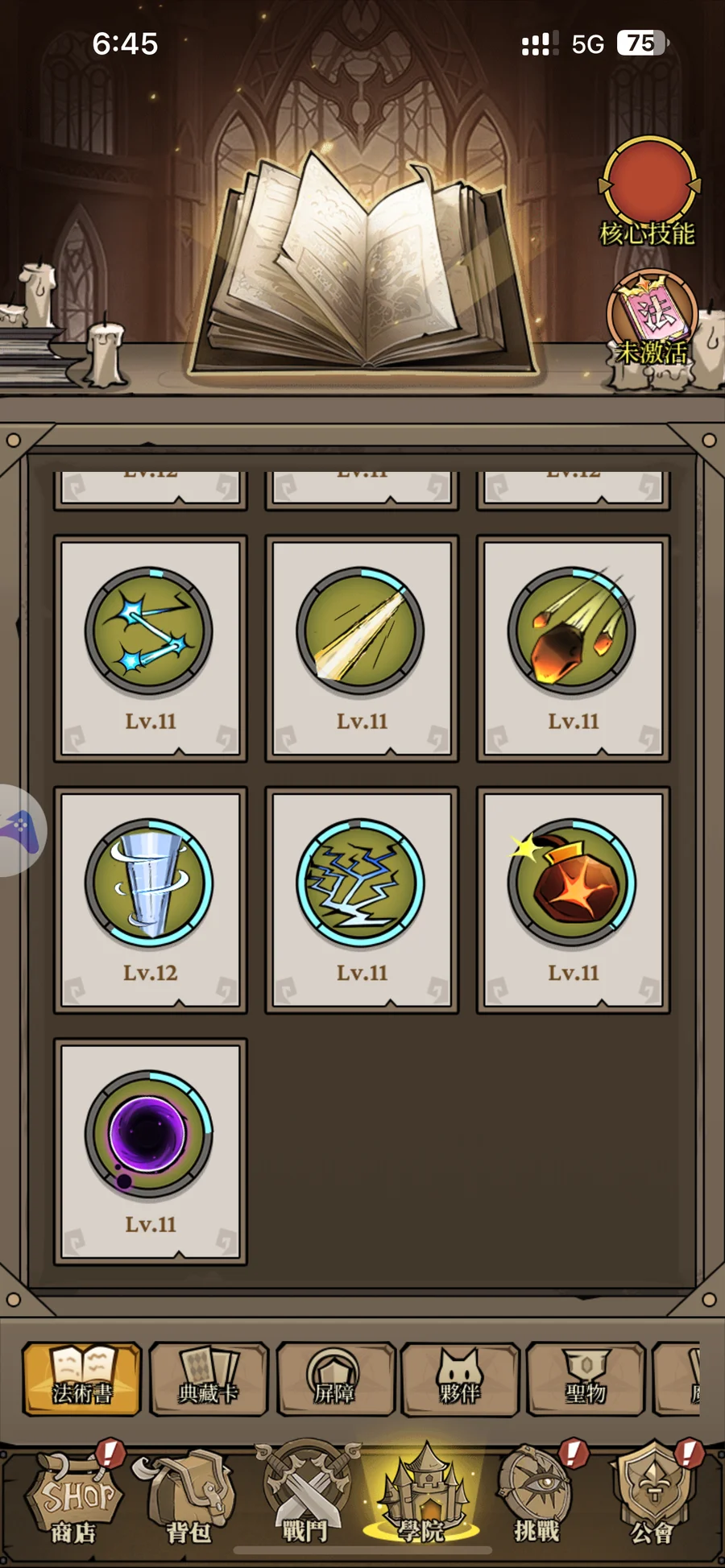Open the 挑戰 challenge menu
This screenshot has height=1568, width=725.
tap(538, 1494)
